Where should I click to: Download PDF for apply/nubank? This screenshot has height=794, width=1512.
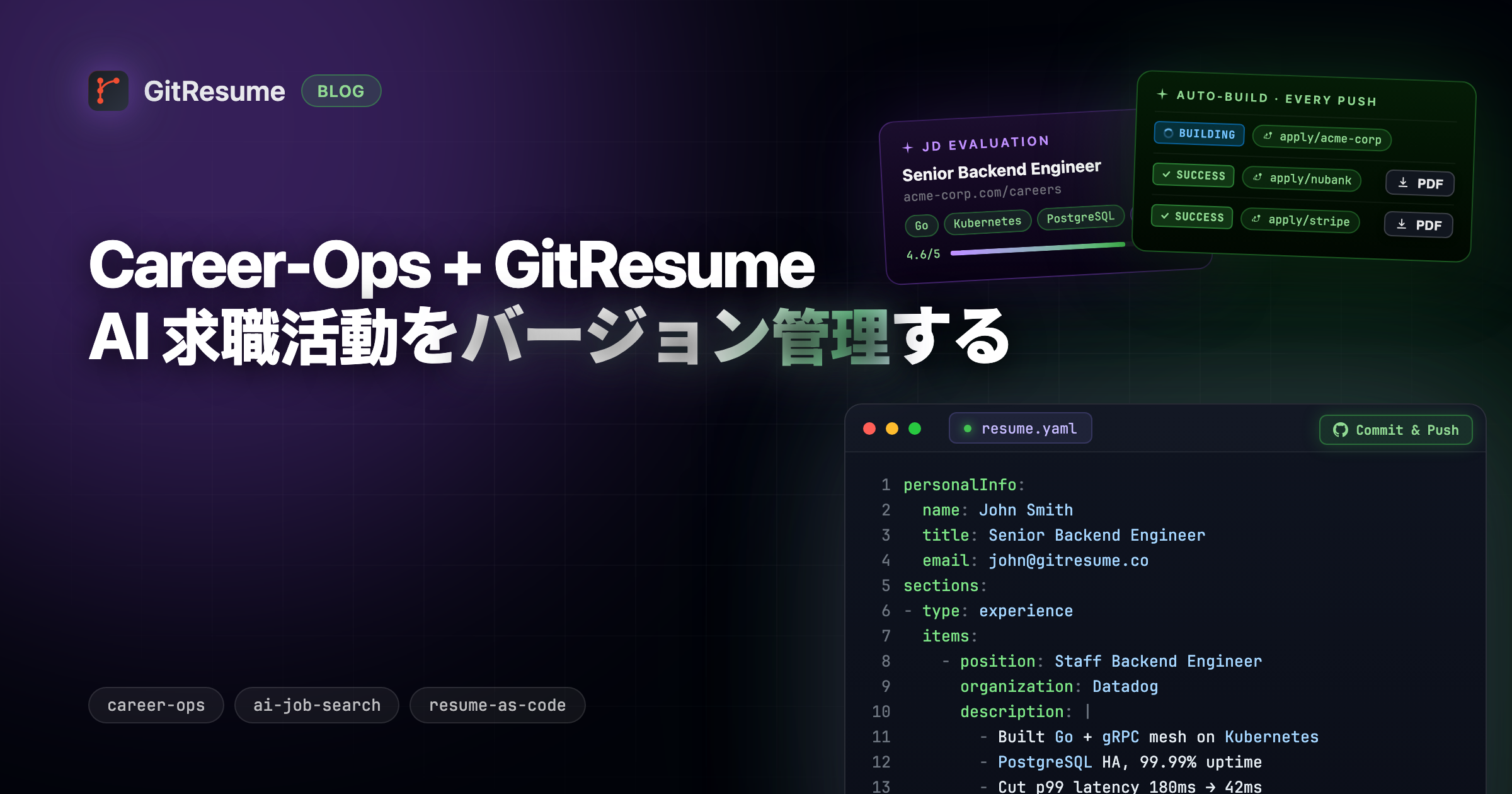pos(1420,183)
